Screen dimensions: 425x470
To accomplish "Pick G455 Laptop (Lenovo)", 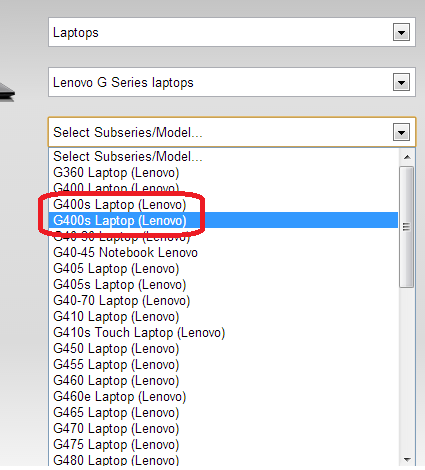I will pyautogui.click(x=223, y=364).
